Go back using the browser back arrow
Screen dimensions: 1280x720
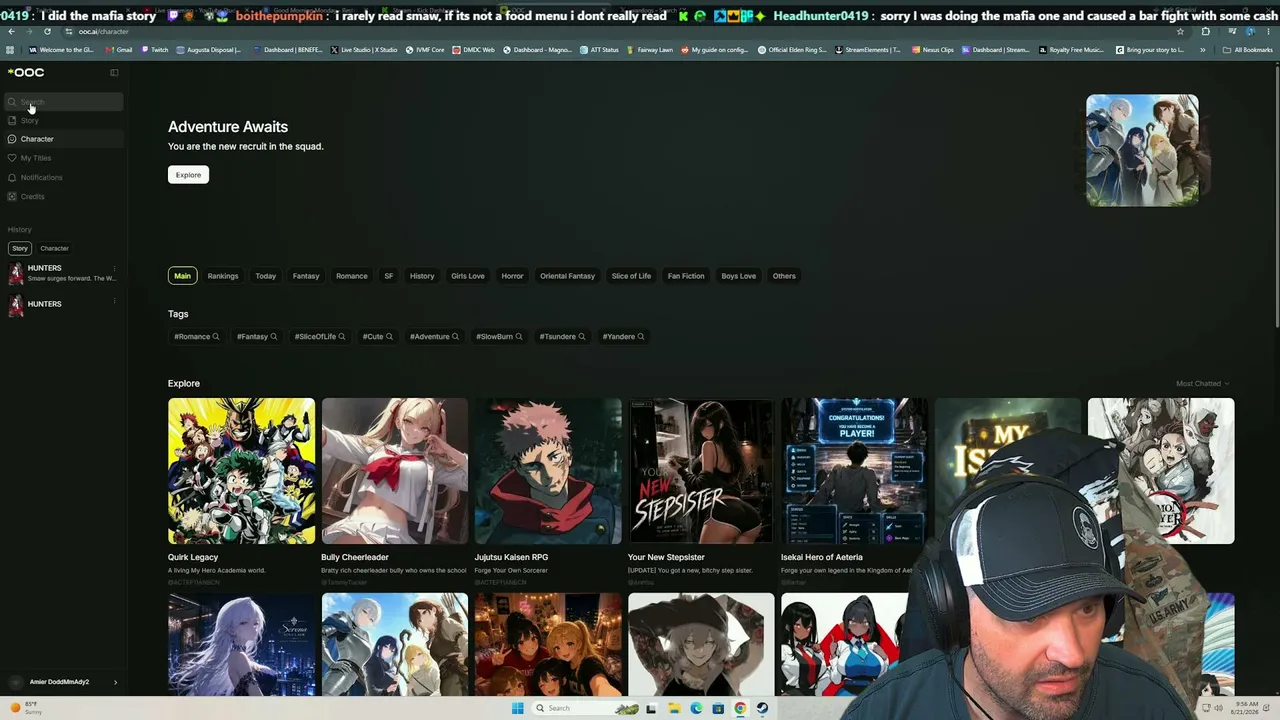pyautogui.click(x=11, y=31)
